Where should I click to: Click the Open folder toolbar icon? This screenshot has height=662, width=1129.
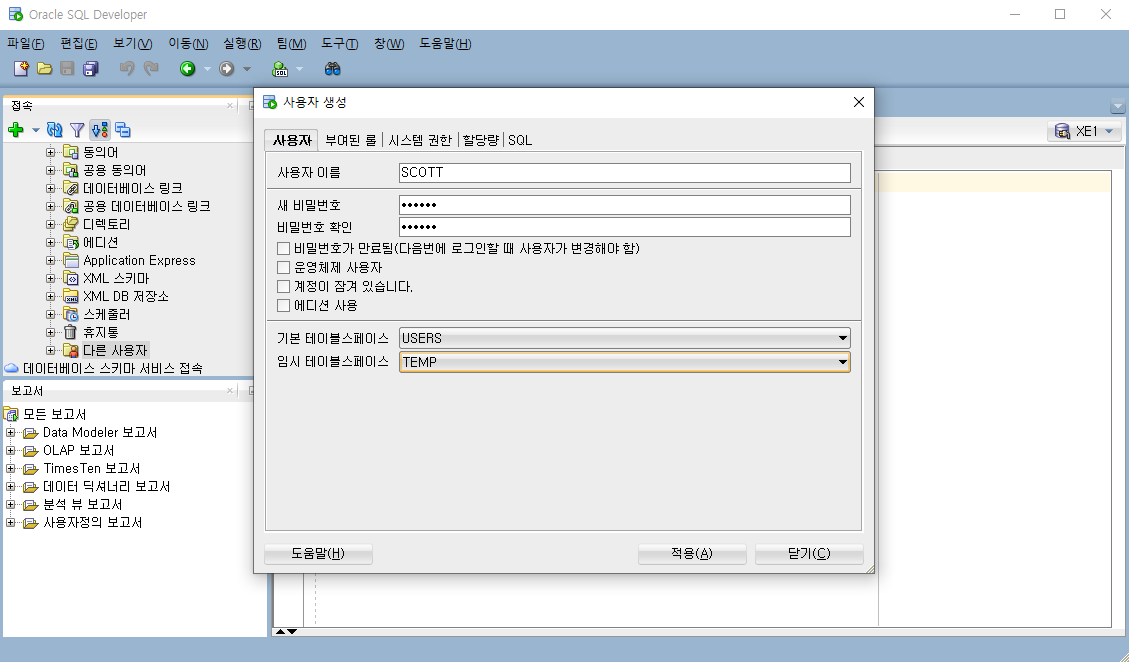tap(45, 68)
